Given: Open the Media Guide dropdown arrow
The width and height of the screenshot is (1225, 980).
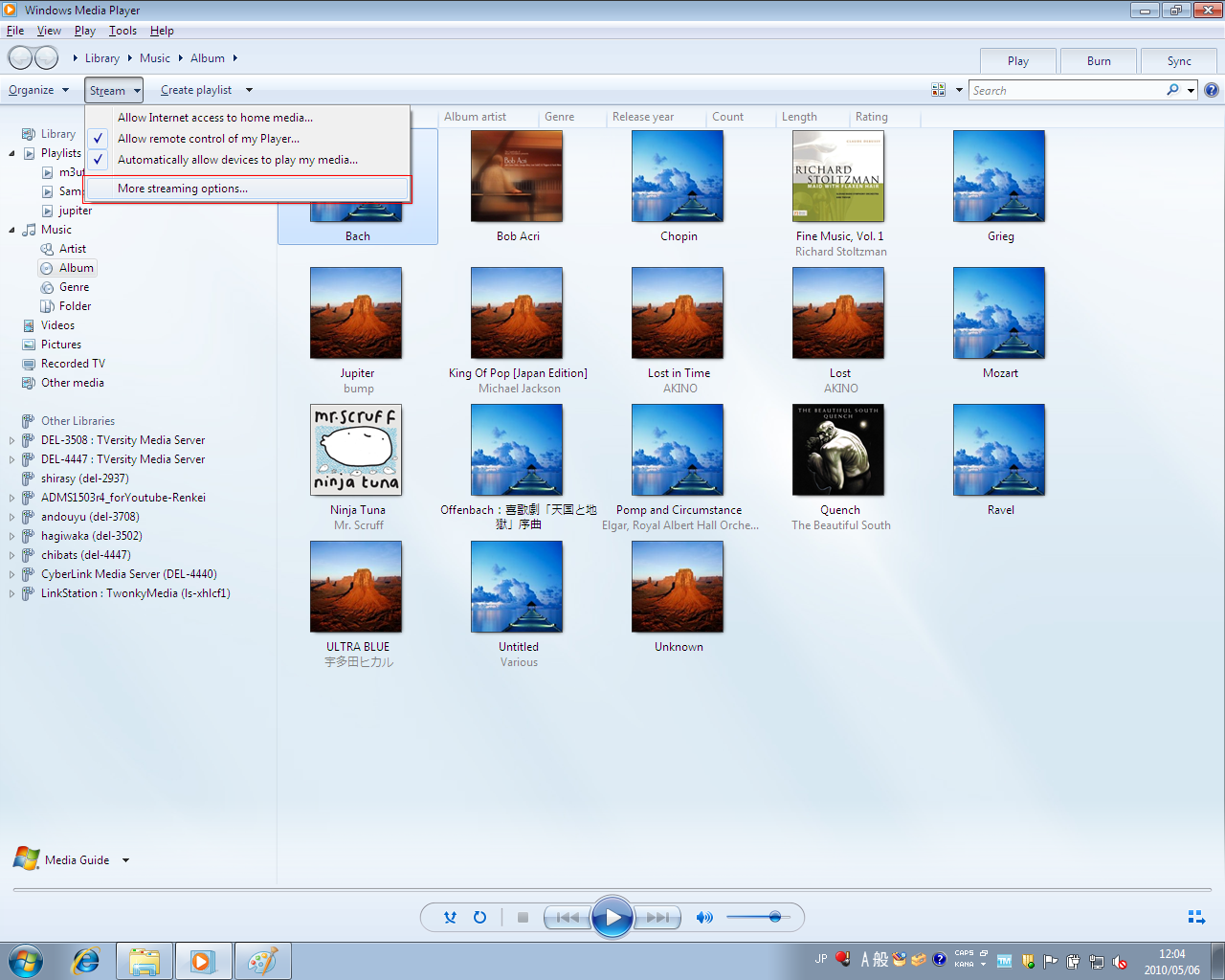Looking at the screenshot, I should point(125,860).
